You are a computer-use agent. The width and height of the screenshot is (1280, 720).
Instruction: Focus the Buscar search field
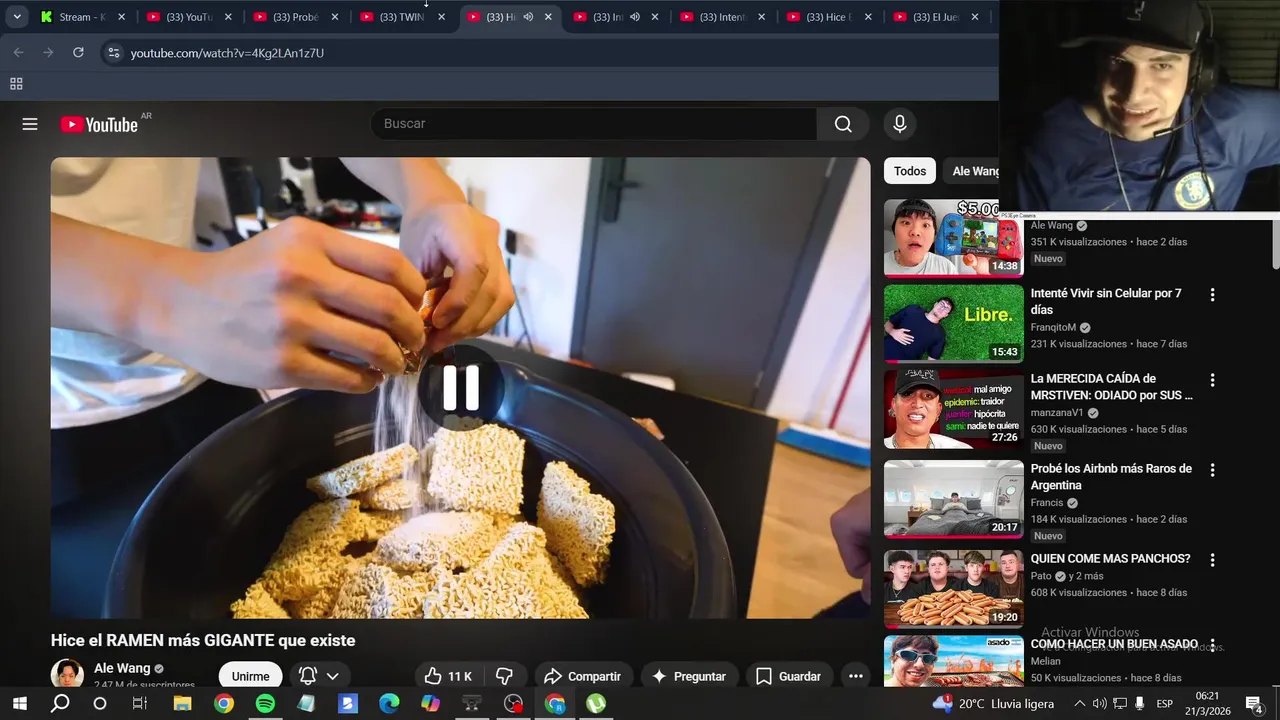[x=595, y=124]
